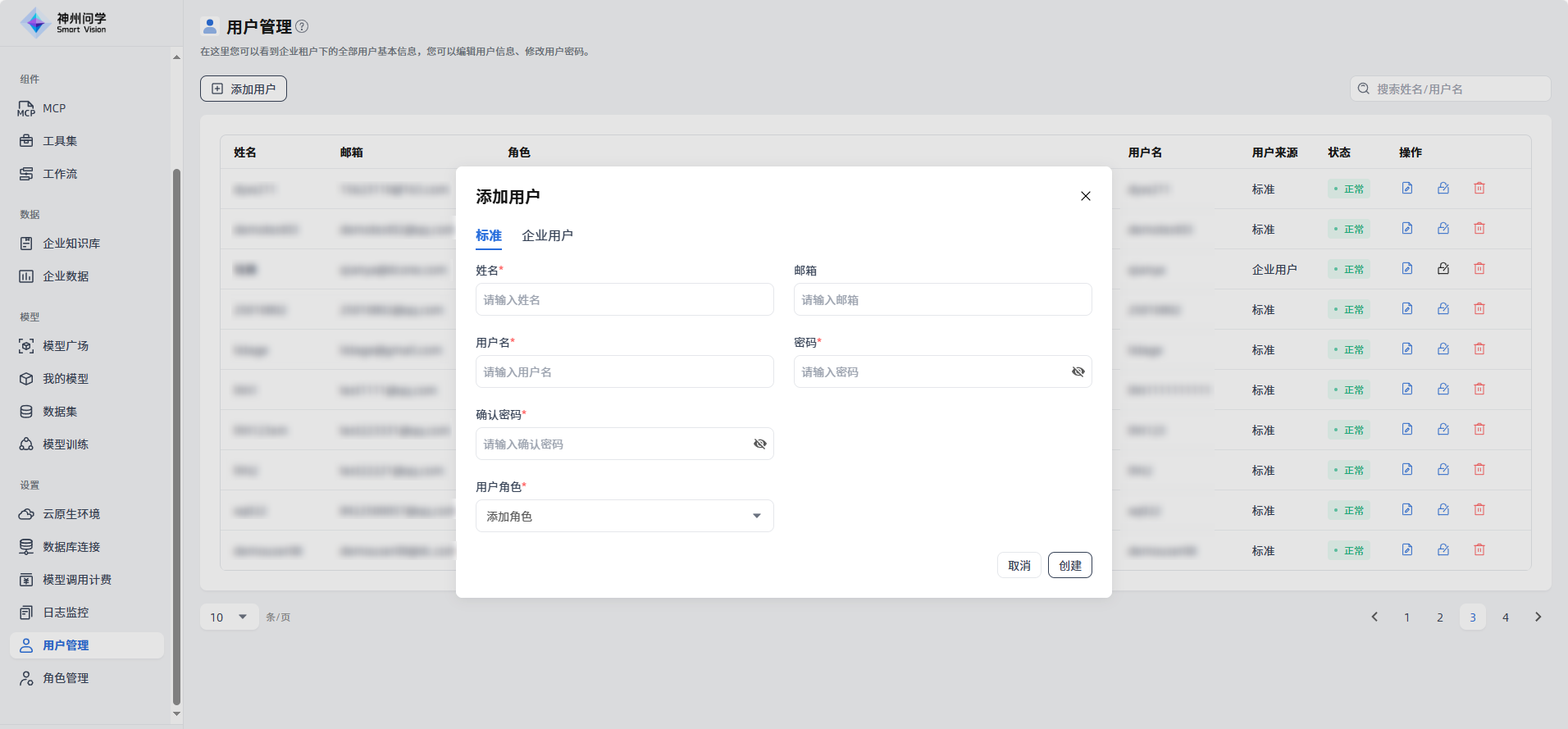This screenshot has height=729, width=1568.
Task: Go to 云原生环境 settings
Action: [x=71, y=514]
